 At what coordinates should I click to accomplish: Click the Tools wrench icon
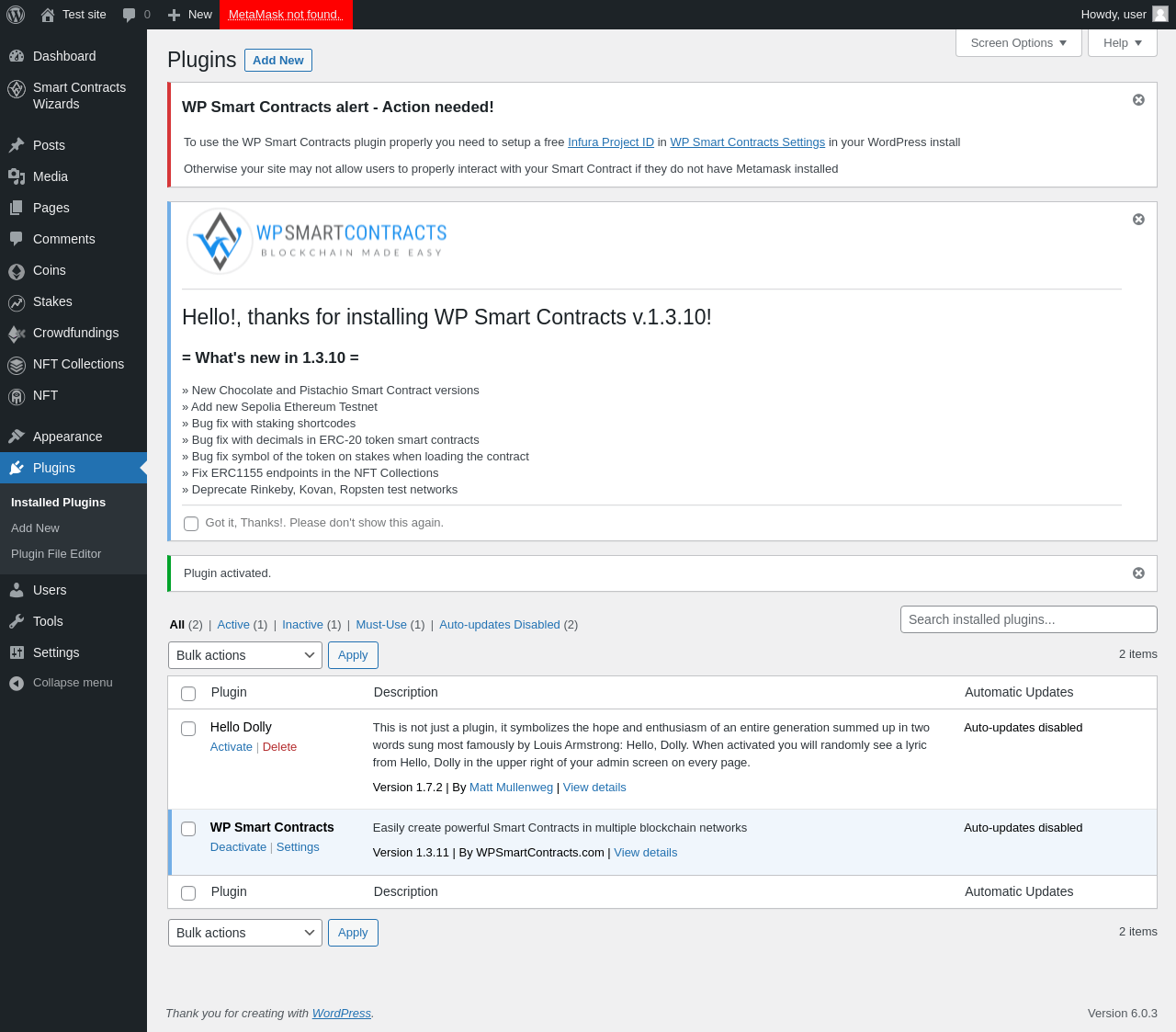click(x=17, y=621)
